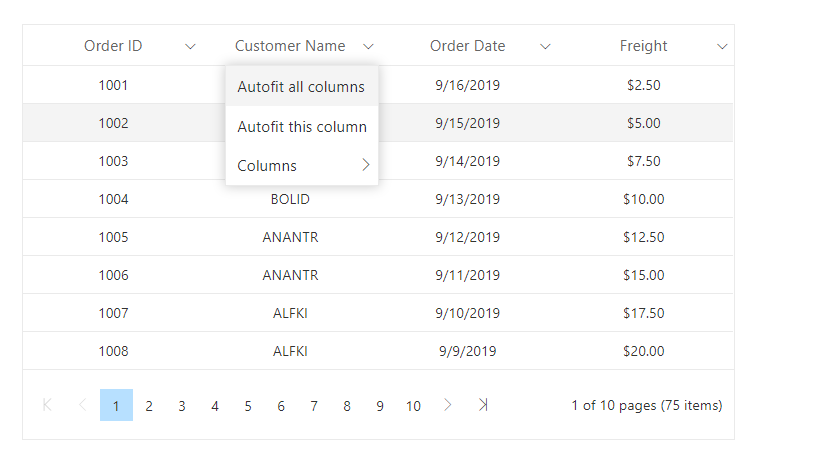
Task: Go to the first page arrow
Action: click(47, 405)
